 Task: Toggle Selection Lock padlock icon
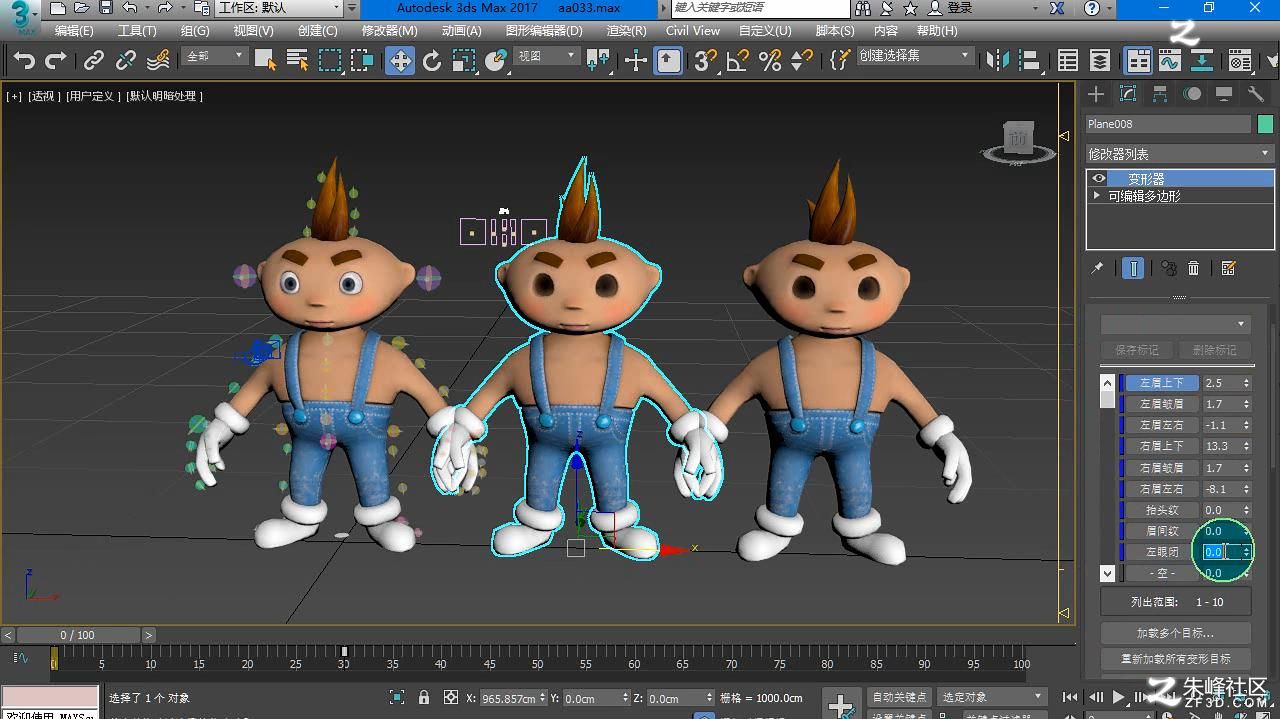click(x=424, y=698)
